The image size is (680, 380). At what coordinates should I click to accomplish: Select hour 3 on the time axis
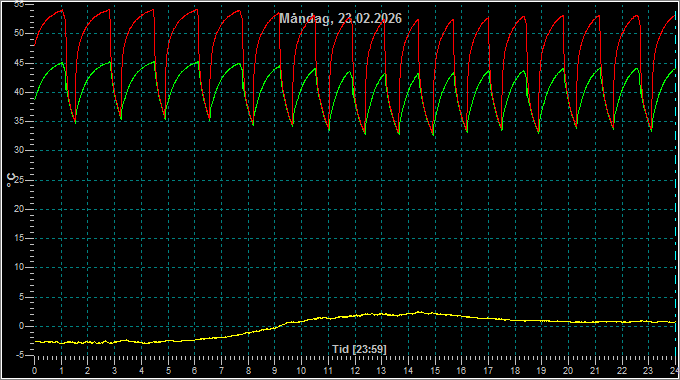(x=114, y=371)
